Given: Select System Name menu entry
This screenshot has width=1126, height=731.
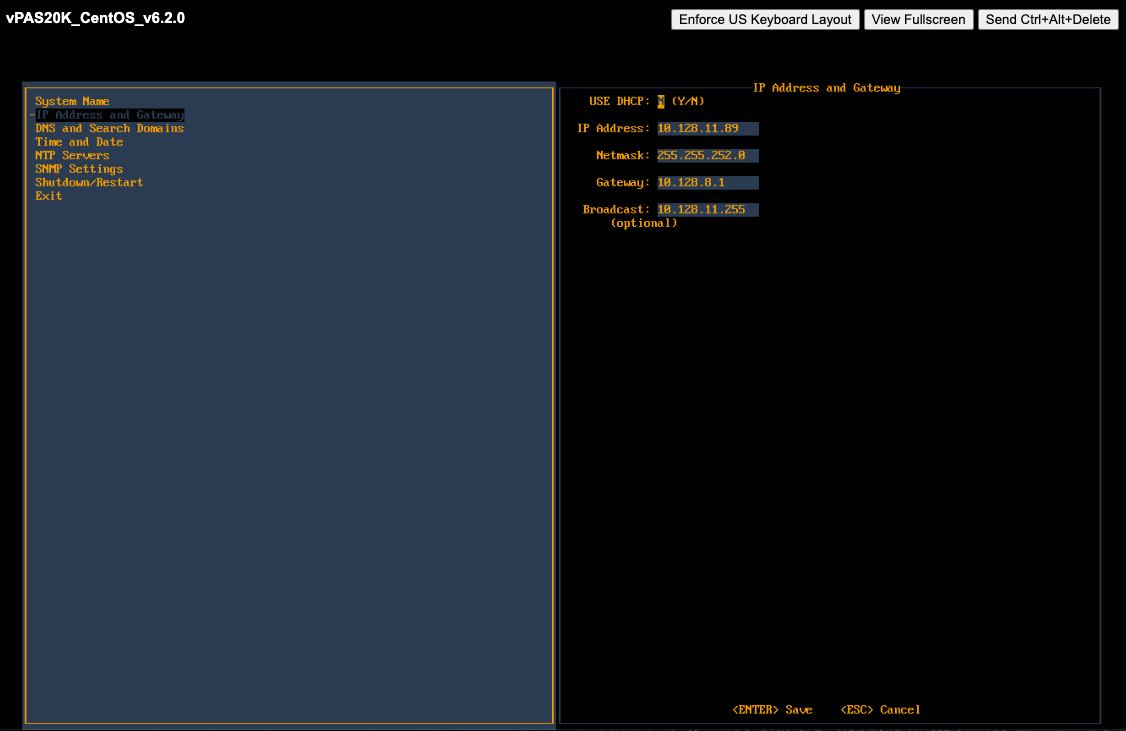Looking at the screenshot, I should [73, 101].
